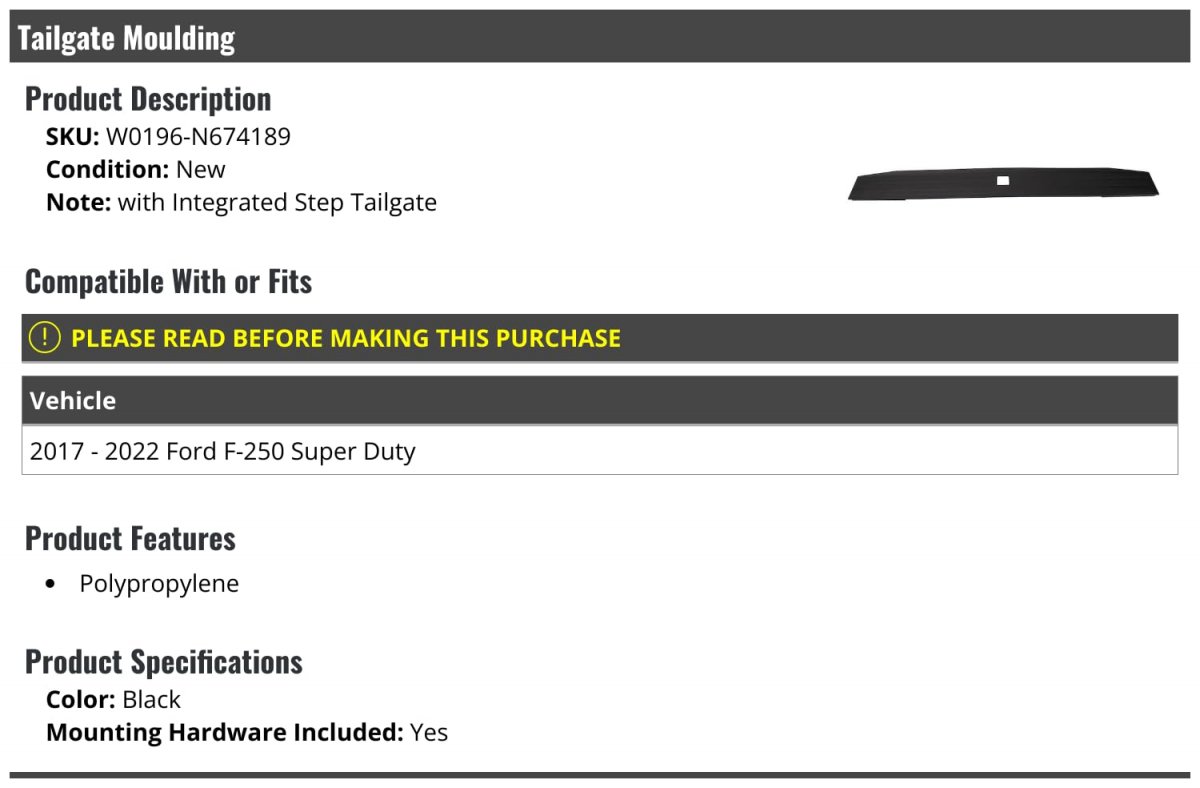The width and height of the screenshot is (1200, 788).
Task: Click the Color: Black specification
Action: click(113, 700)
